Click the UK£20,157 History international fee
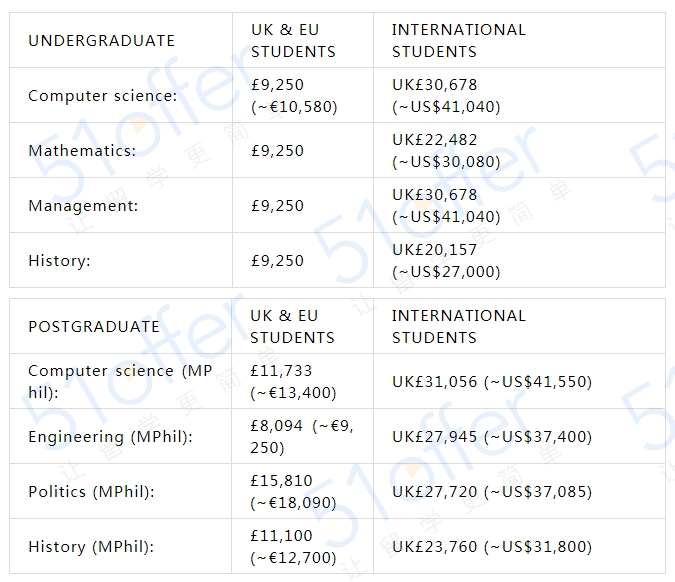Viewport: 675px width, 582px height. (x=446, y=261)
